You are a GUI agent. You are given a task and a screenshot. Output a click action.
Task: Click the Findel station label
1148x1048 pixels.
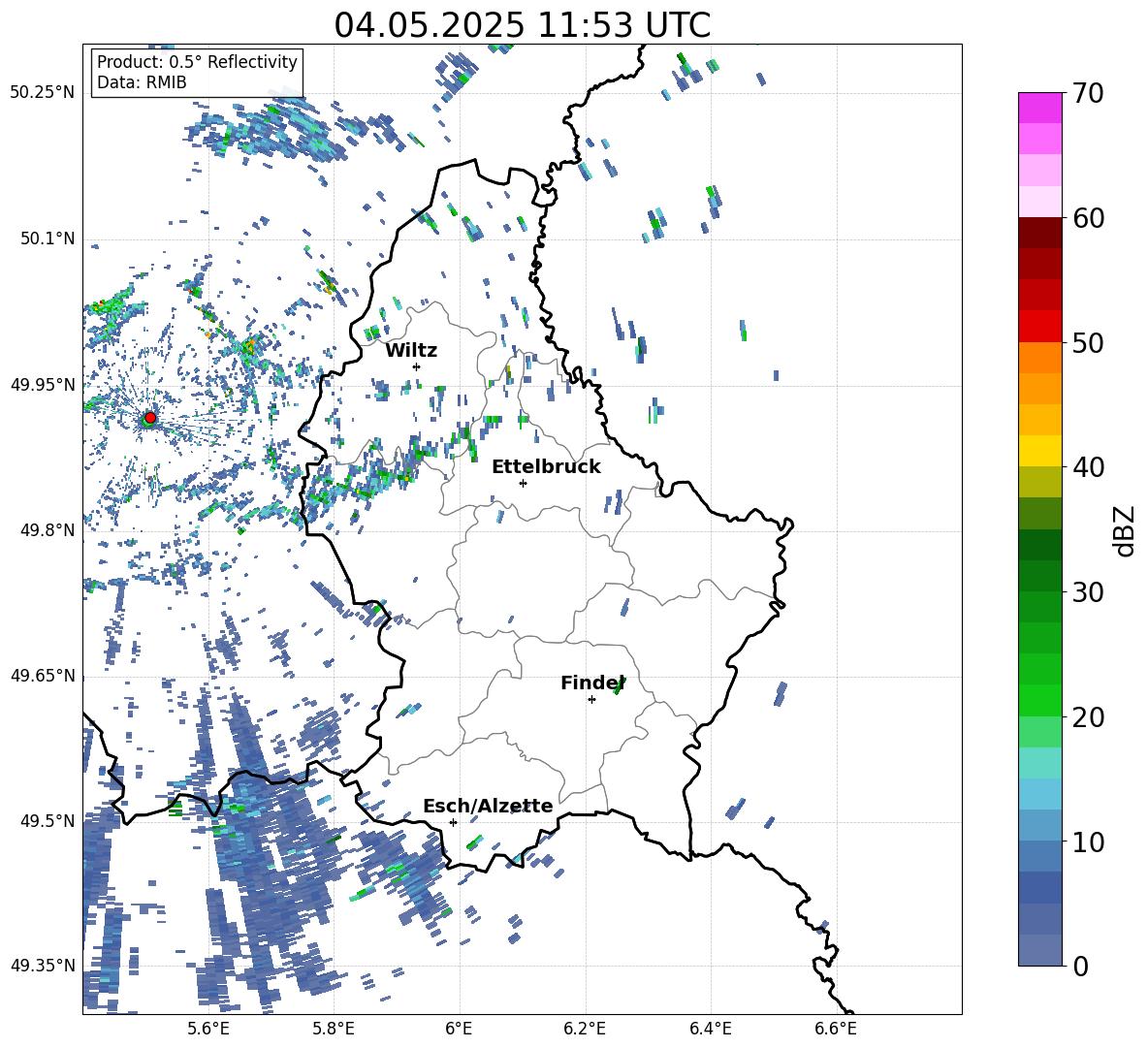point(591,683)
